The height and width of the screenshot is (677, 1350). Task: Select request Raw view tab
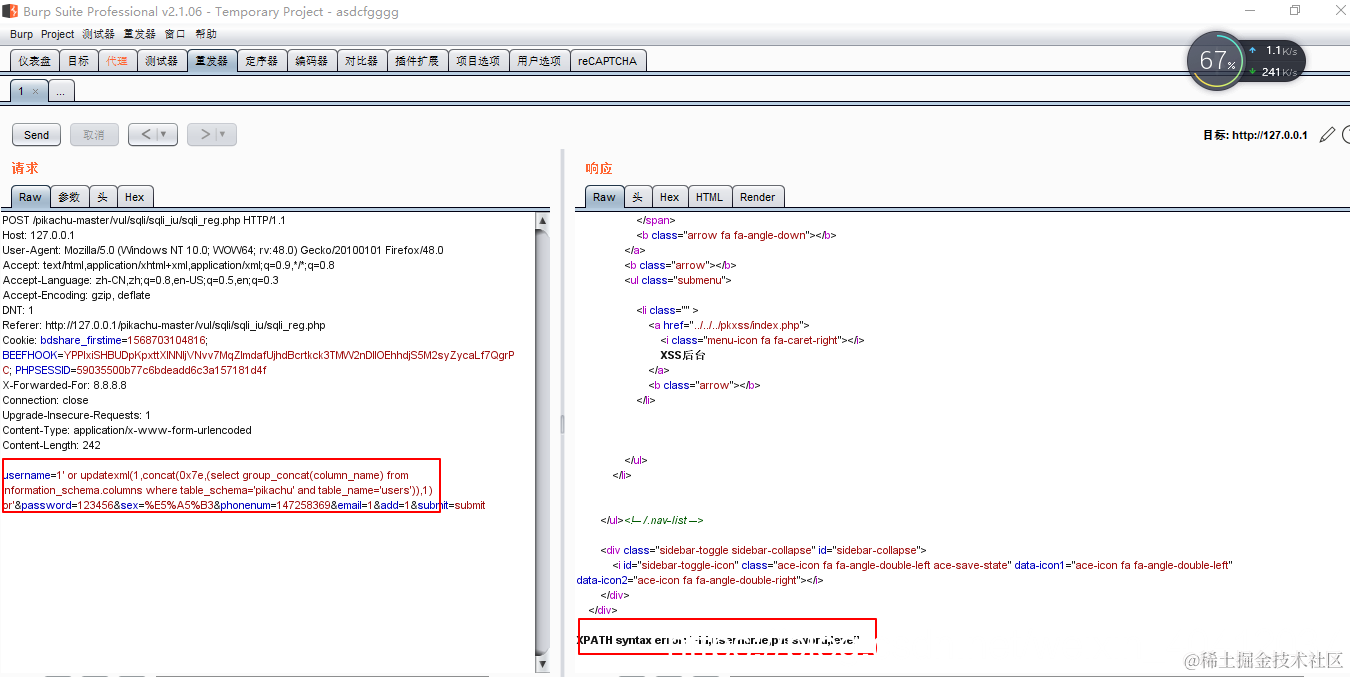coord(31,197)
